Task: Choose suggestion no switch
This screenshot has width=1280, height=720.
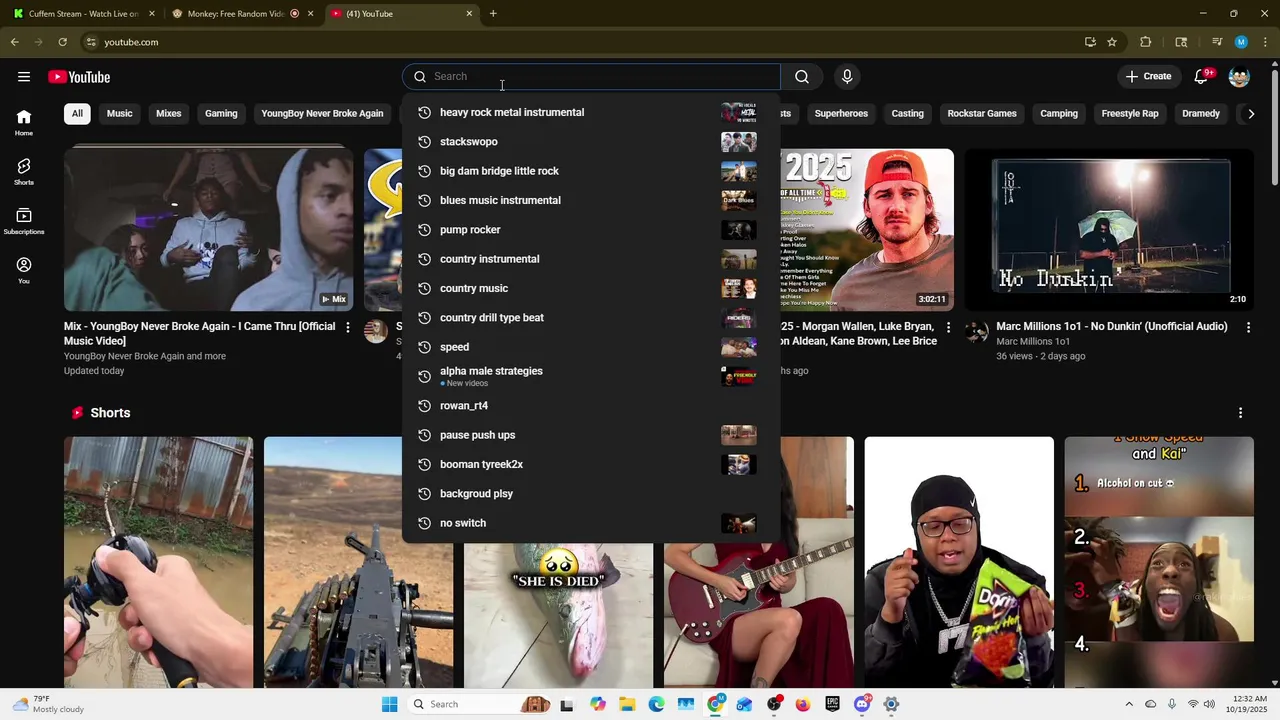Action: click(590, 523)
